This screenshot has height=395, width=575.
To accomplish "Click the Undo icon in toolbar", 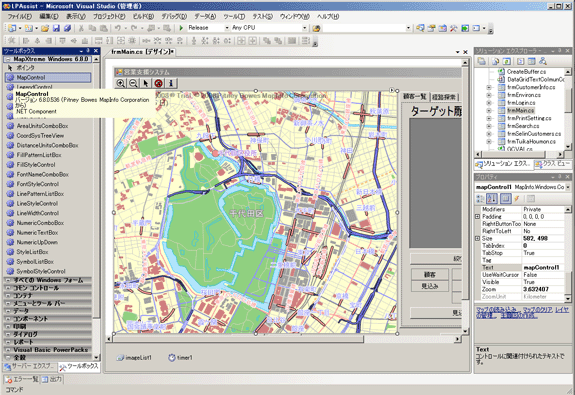I will coord(118,28).
